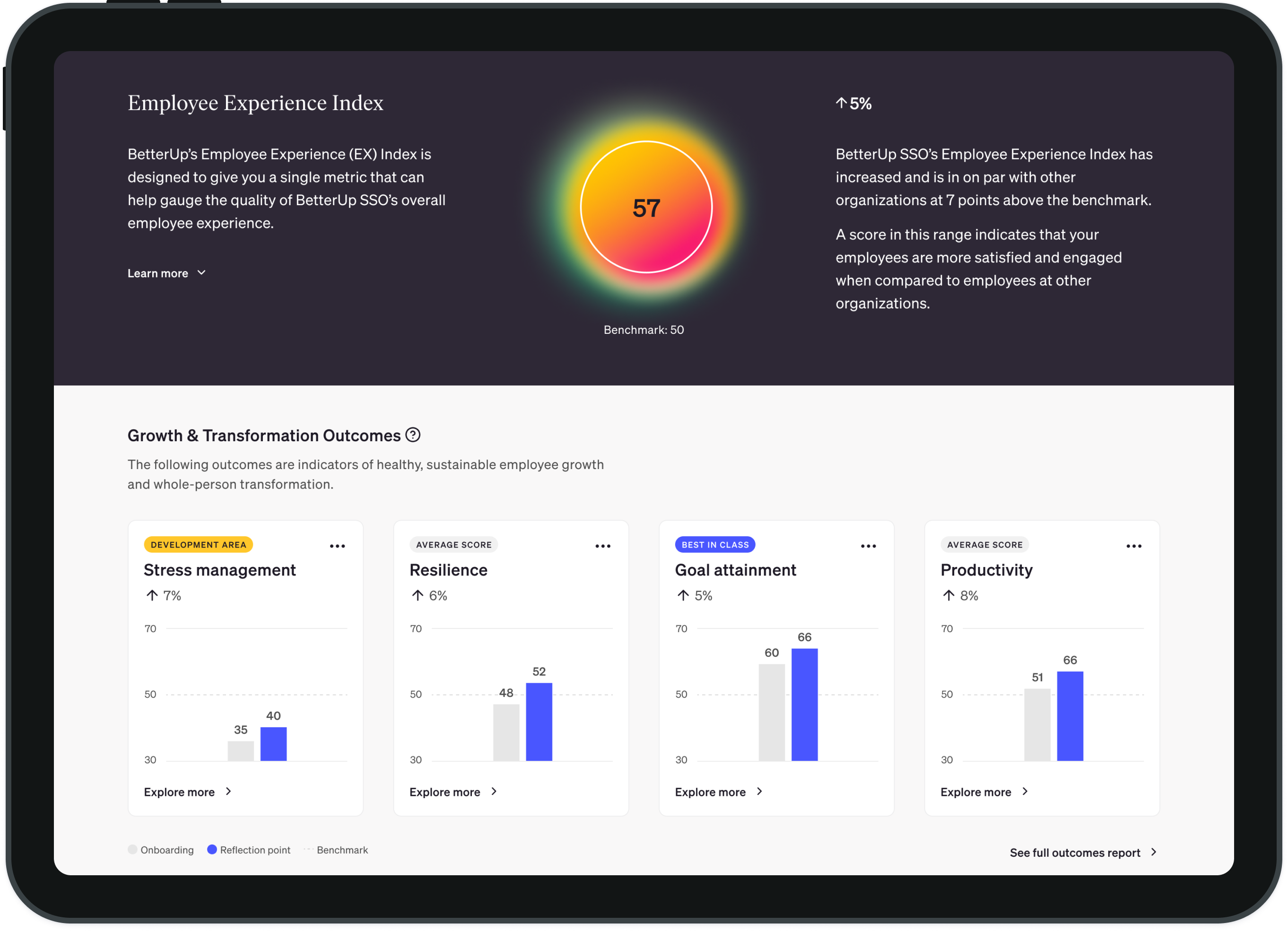The height and width of the screenshot is (932, 1288).
Task: Toggle the Onboarding legend indicator
Action: (132, 850)
